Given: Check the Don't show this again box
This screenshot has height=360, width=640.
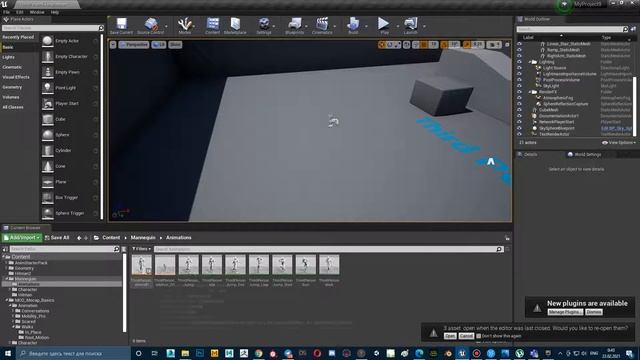Looking at the screenshot, I should 478,336.
